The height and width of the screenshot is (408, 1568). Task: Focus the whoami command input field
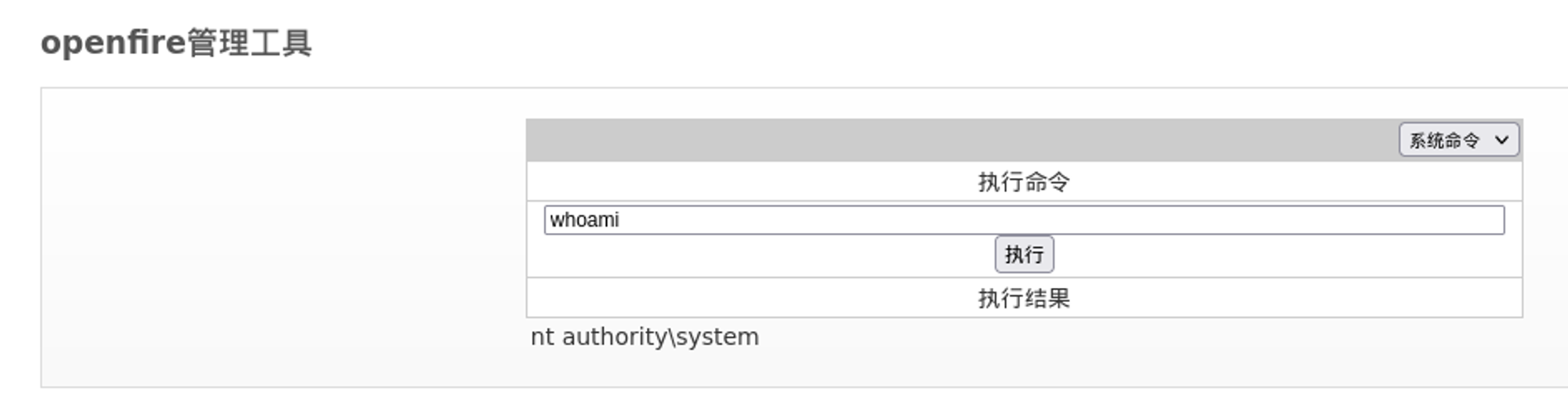1024,220
